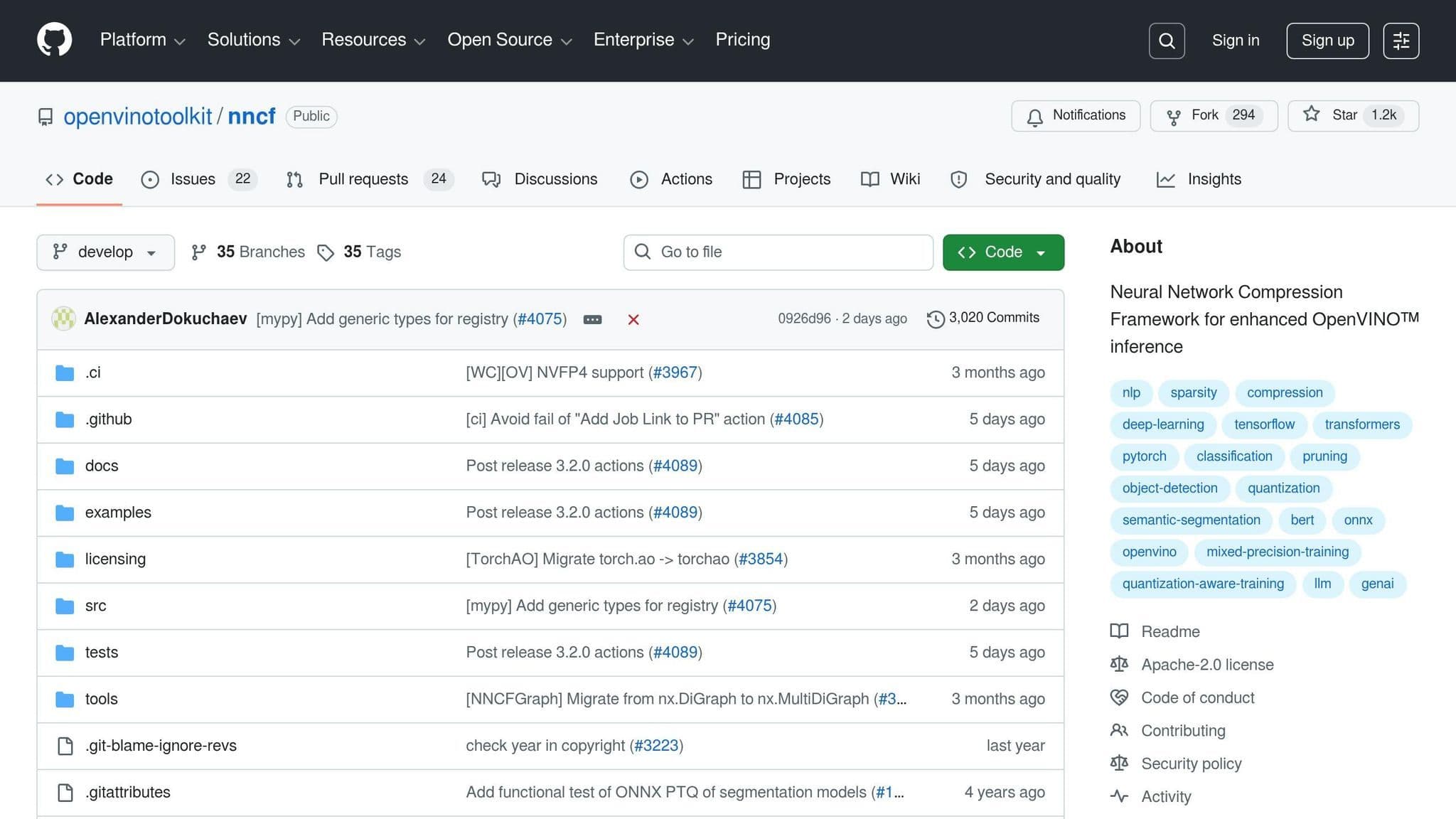Expand the Open Source menu

pyautogui.click(x=509, y=40)
